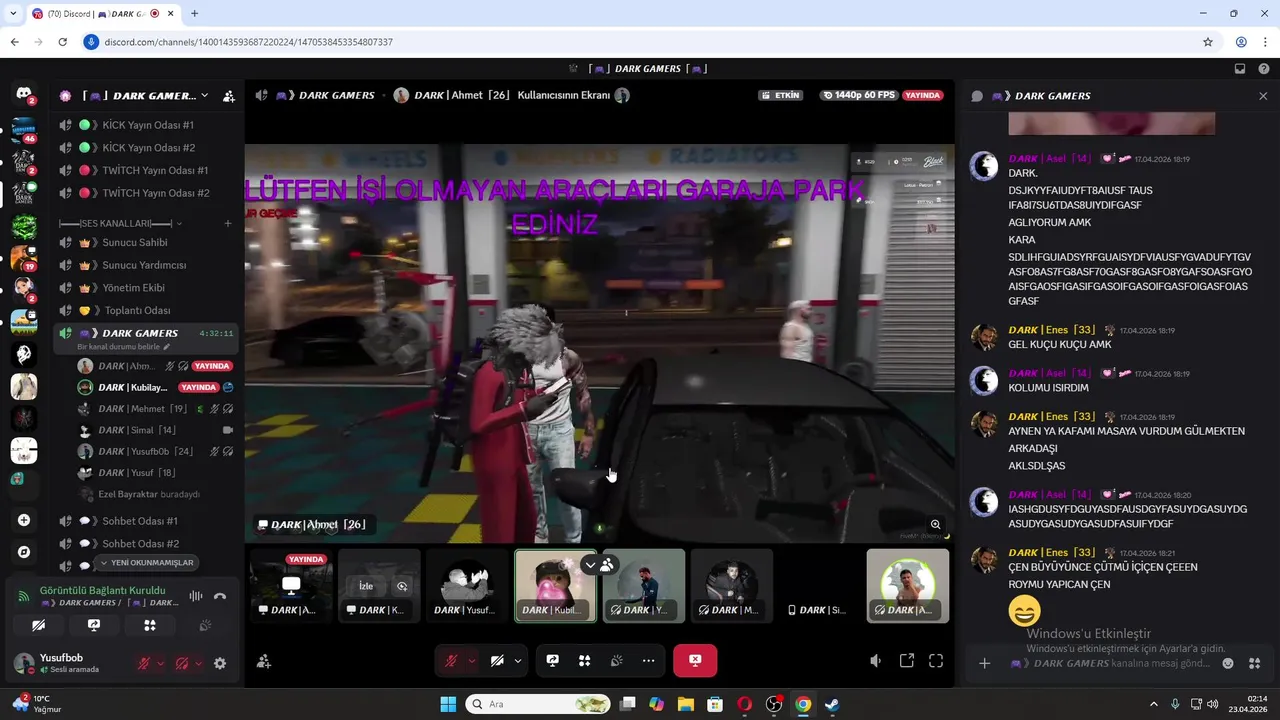The width and height of the screenshot is (1280, 720).
Task: Invite members icon next to server name
Action: click(229, 96)
